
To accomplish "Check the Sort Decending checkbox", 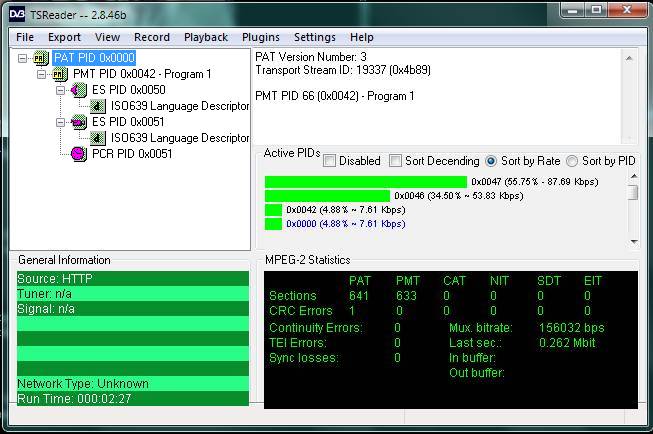I will [x=395, y=161].
